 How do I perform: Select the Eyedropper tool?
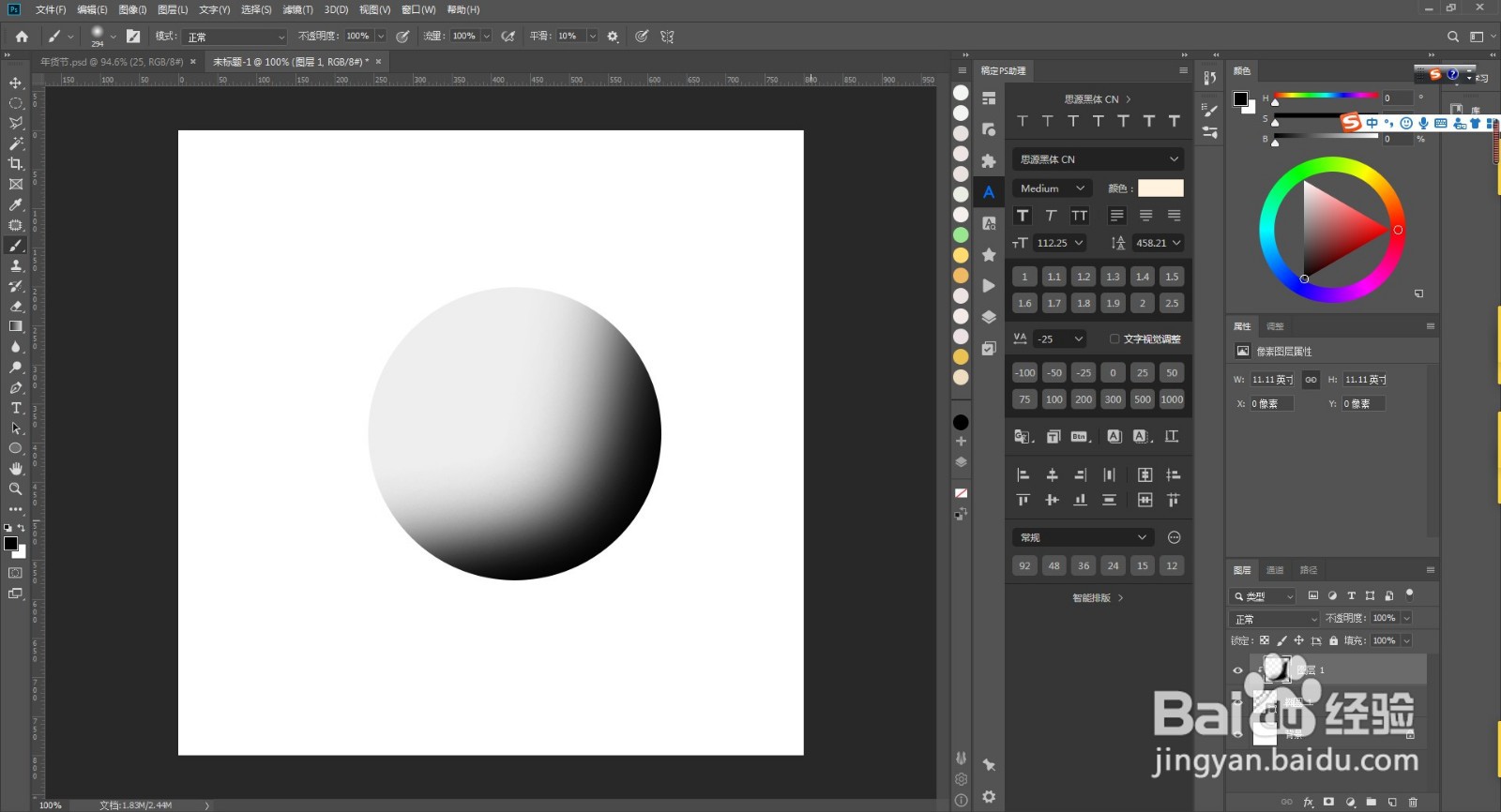[16, 205]
